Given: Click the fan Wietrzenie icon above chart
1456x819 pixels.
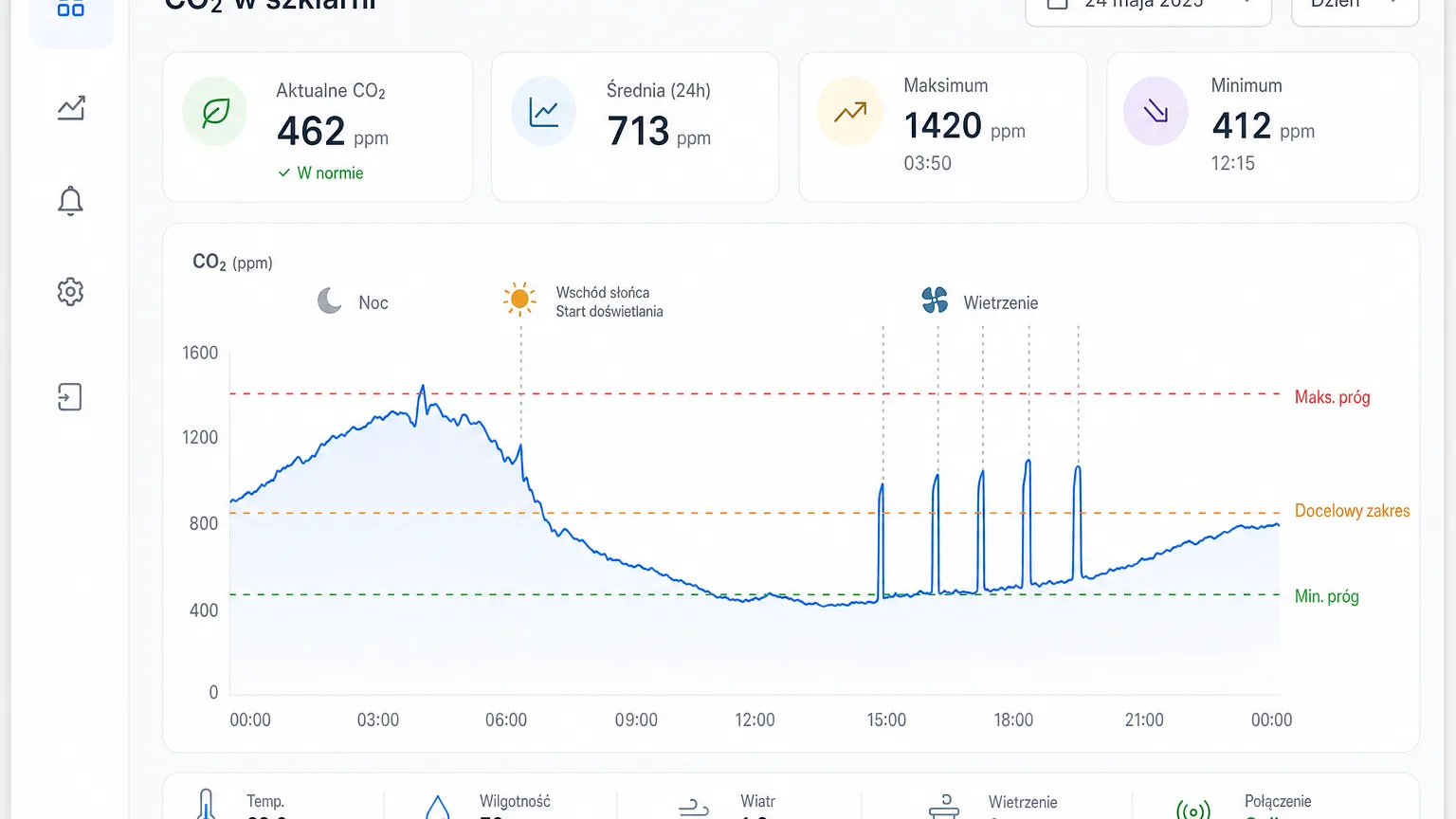Looking at the screenshot, I should coord(935,300).
